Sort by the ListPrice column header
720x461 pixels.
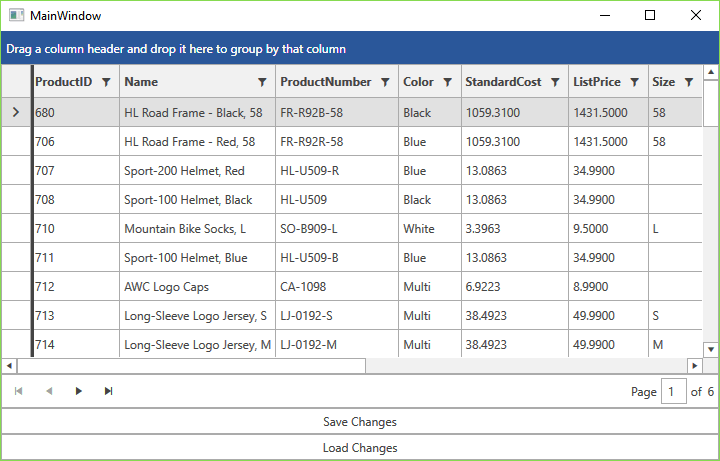click(x=597, y=82)
